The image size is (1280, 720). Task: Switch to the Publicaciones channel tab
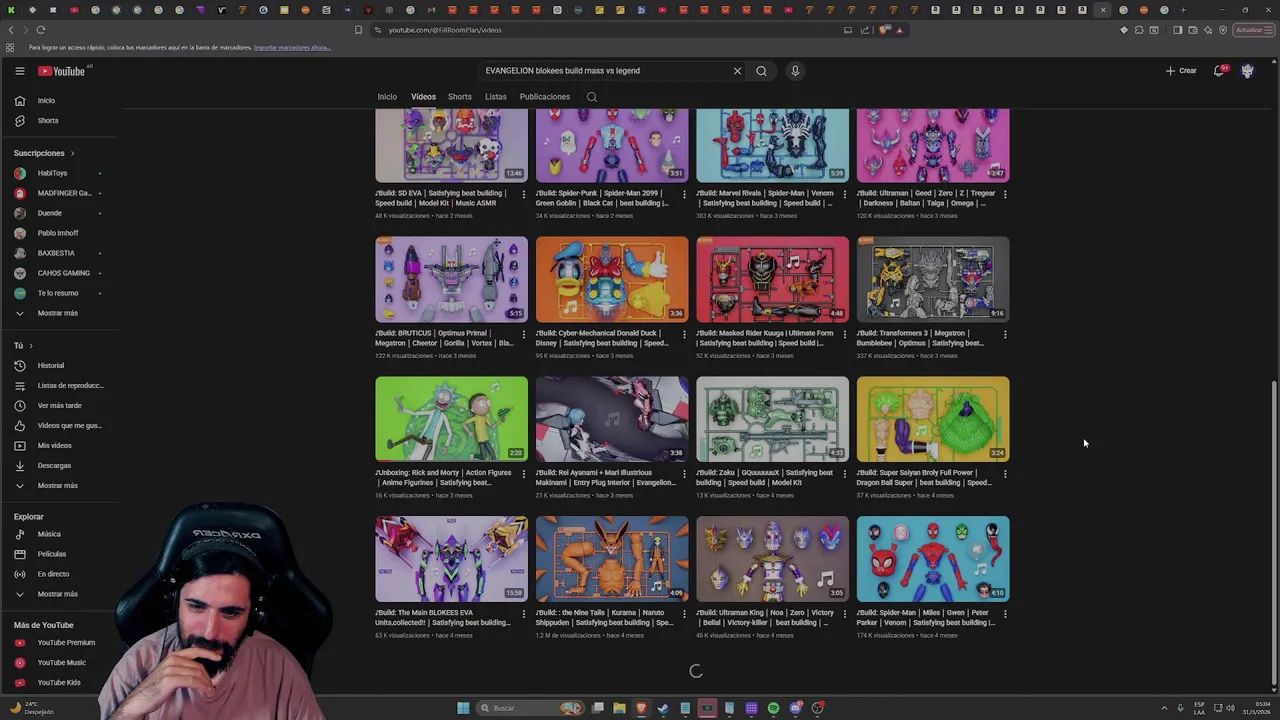(x=545, y=97)
